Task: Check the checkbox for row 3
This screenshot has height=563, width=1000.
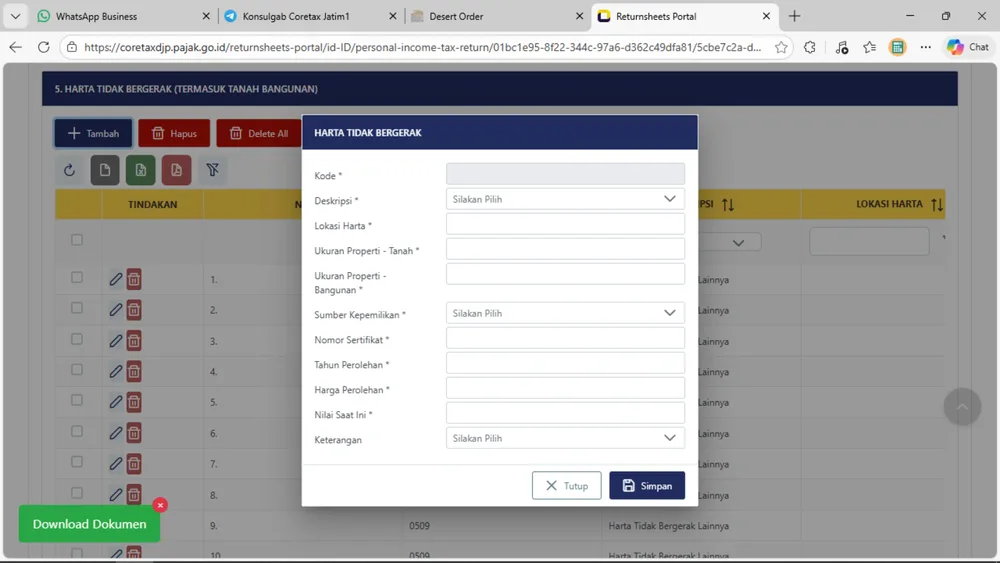Action: [x=77, y=340]
